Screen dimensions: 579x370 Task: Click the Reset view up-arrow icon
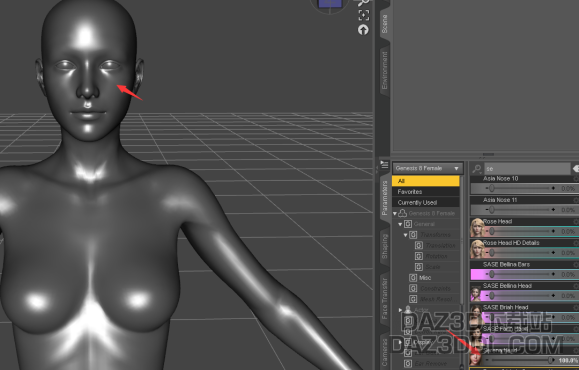363,30
